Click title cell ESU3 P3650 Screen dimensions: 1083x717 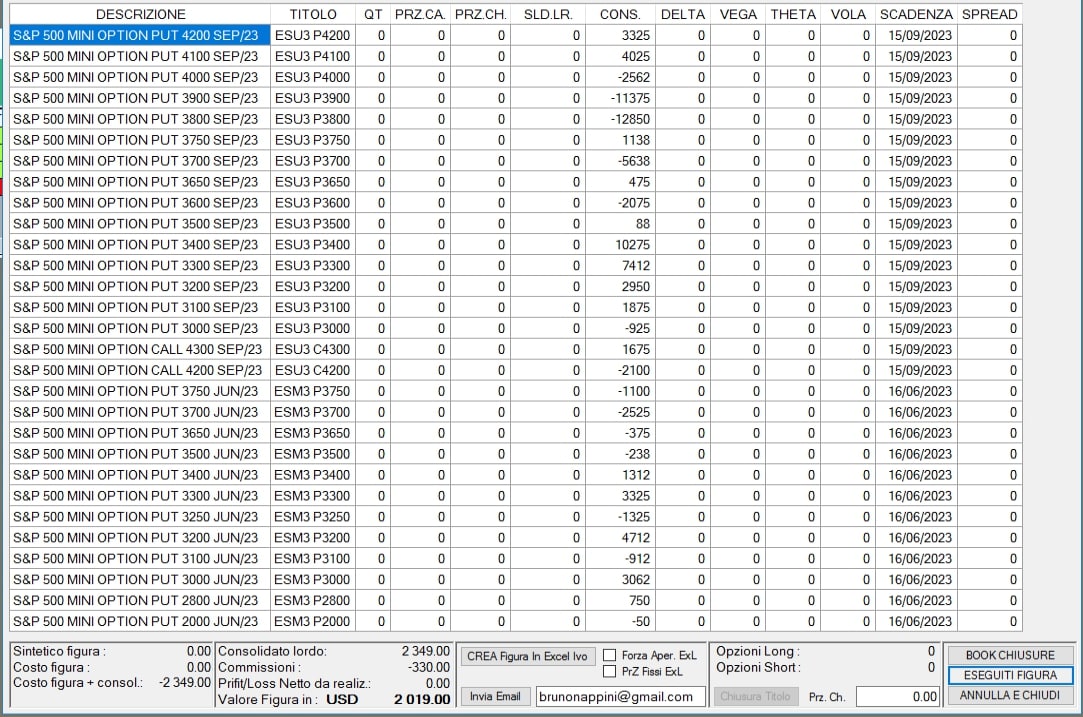point(313,182)
